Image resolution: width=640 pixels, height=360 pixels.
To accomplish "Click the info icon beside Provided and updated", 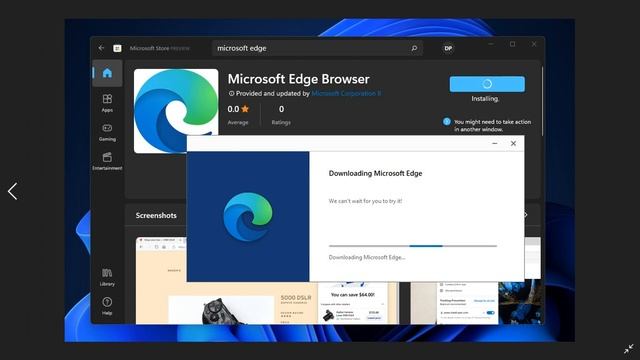I will [231, 93].
